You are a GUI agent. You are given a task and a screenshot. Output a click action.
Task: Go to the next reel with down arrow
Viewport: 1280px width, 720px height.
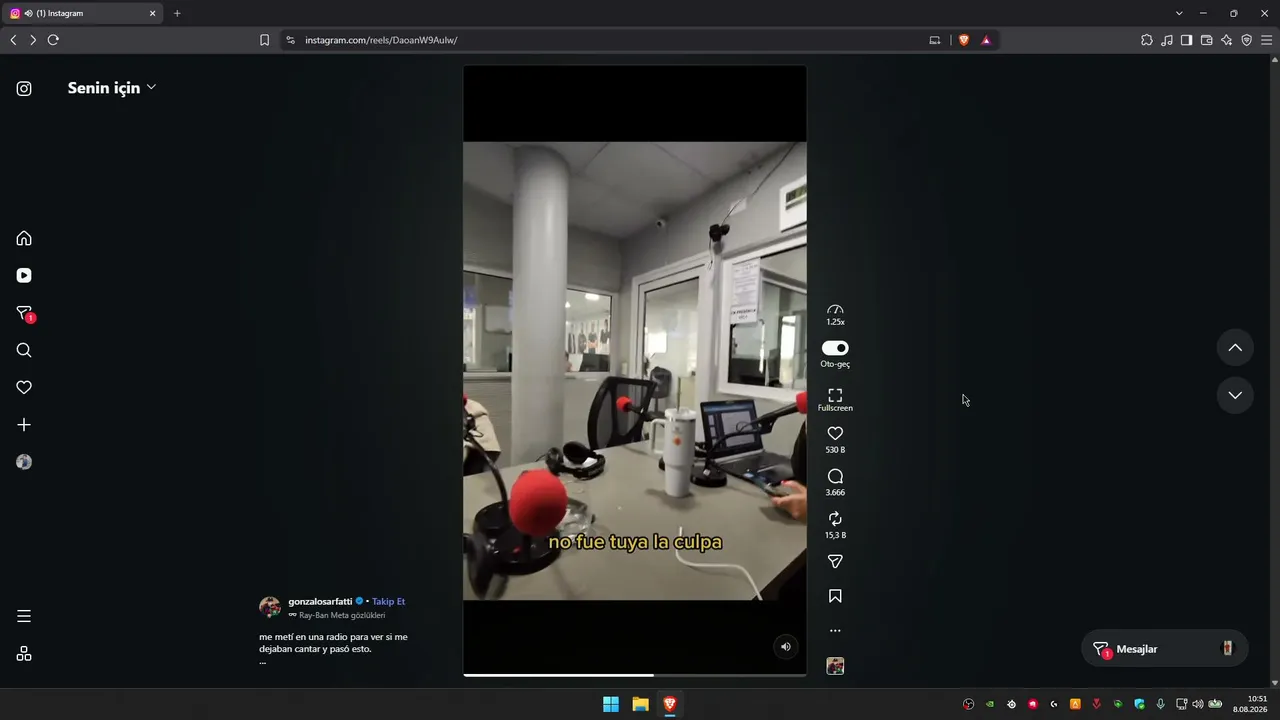pos(1235,395)
